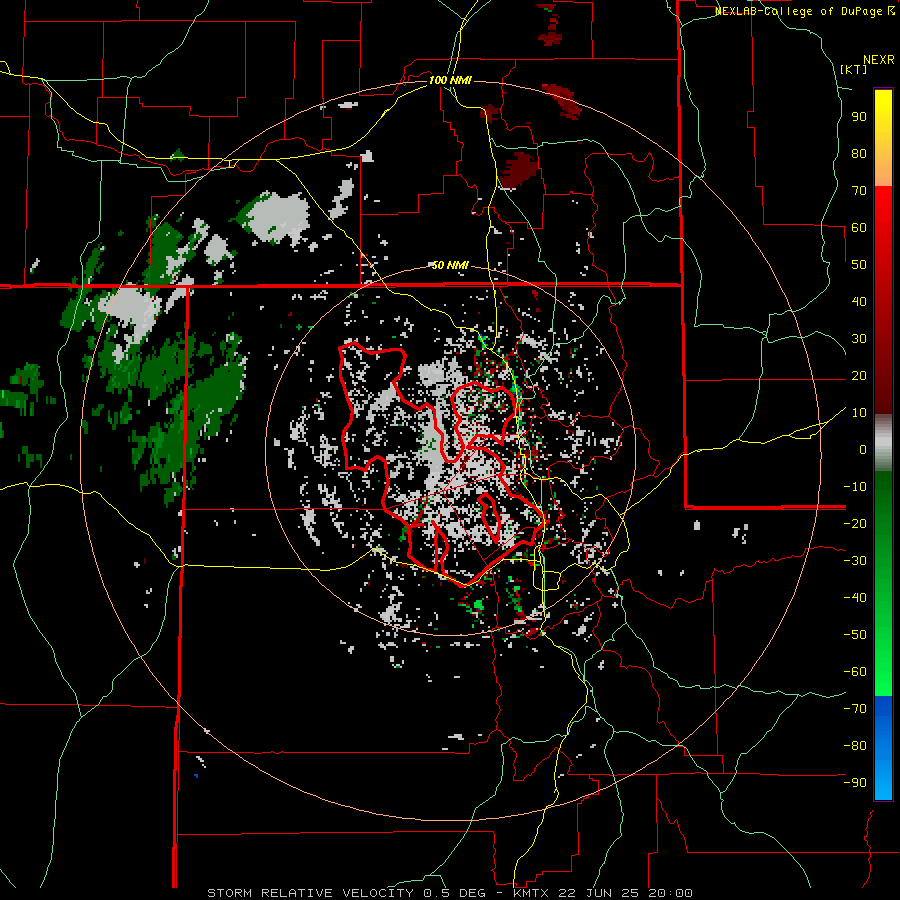The height and width of the screenshot is (900, 900).
Task: Click the gray near-zero color bar segment
Action: (x=883, y=443)
